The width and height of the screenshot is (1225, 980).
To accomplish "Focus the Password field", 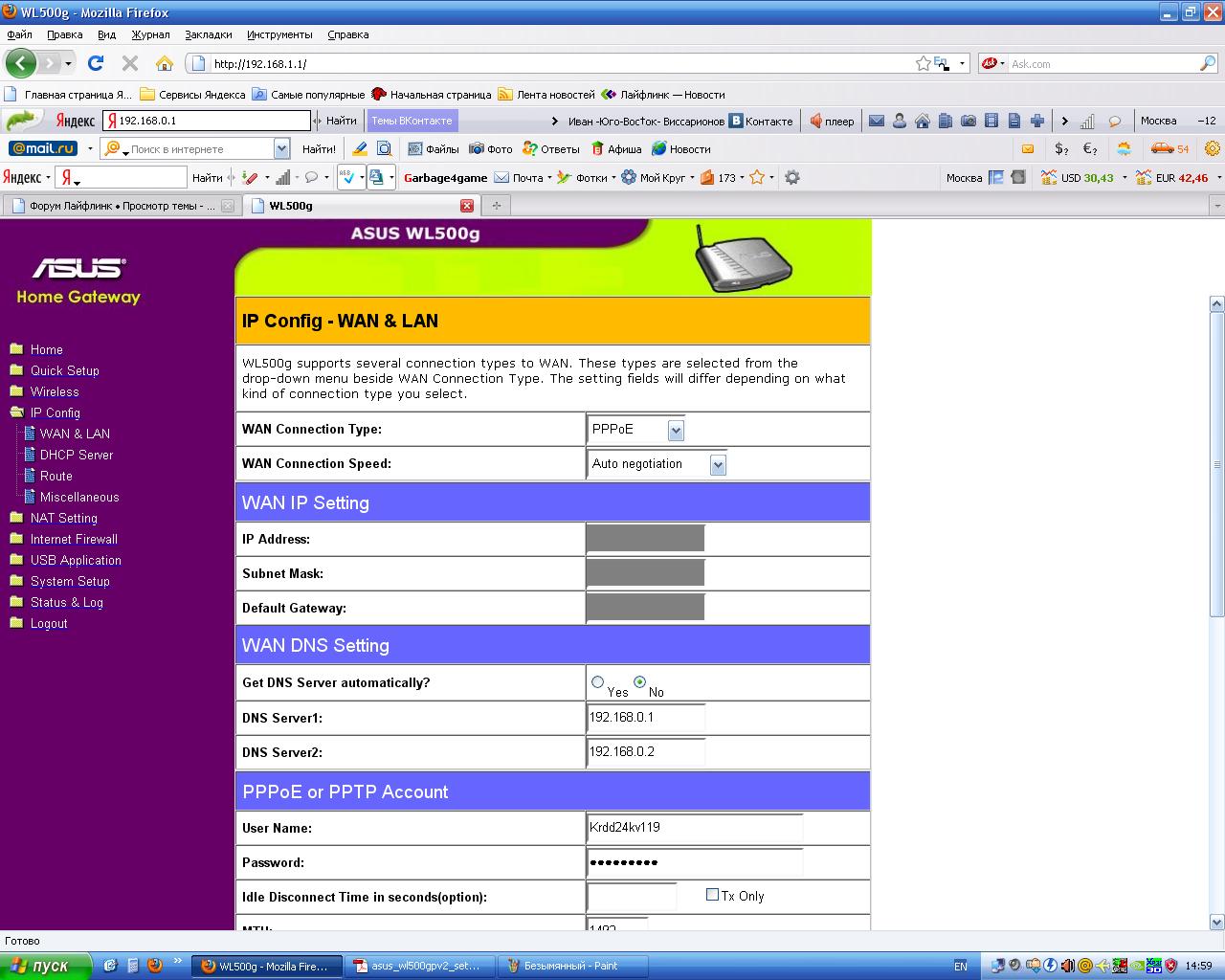I will (x=695, y=862).
